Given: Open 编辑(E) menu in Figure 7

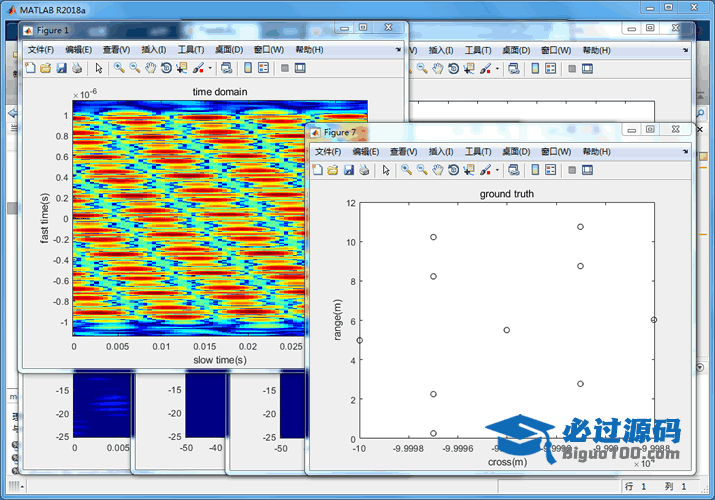Looking at the screenshot, I should coord(366,151).
